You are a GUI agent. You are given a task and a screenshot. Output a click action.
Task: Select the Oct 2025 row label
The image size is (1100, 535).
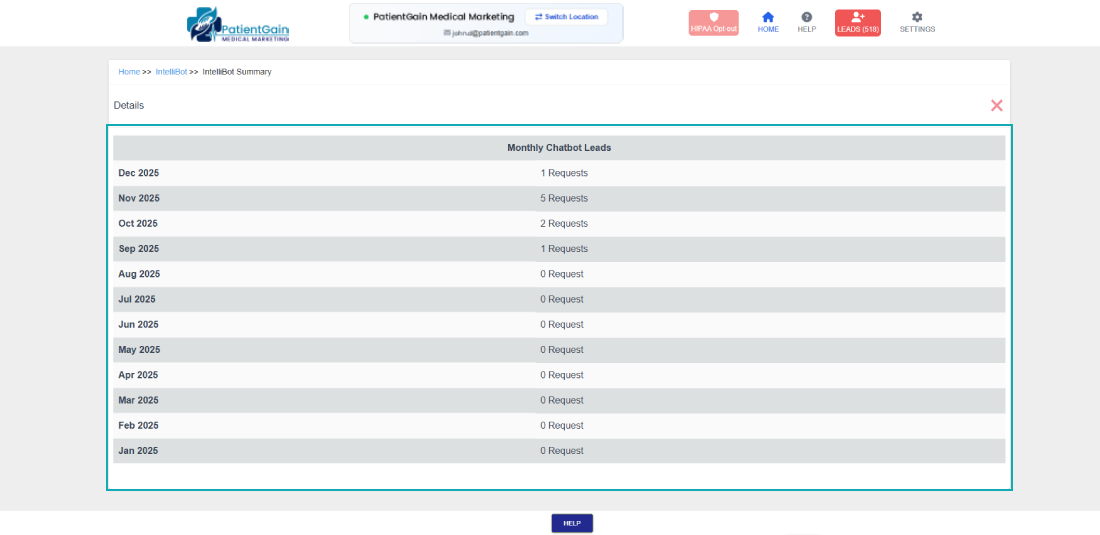[138, 224]
